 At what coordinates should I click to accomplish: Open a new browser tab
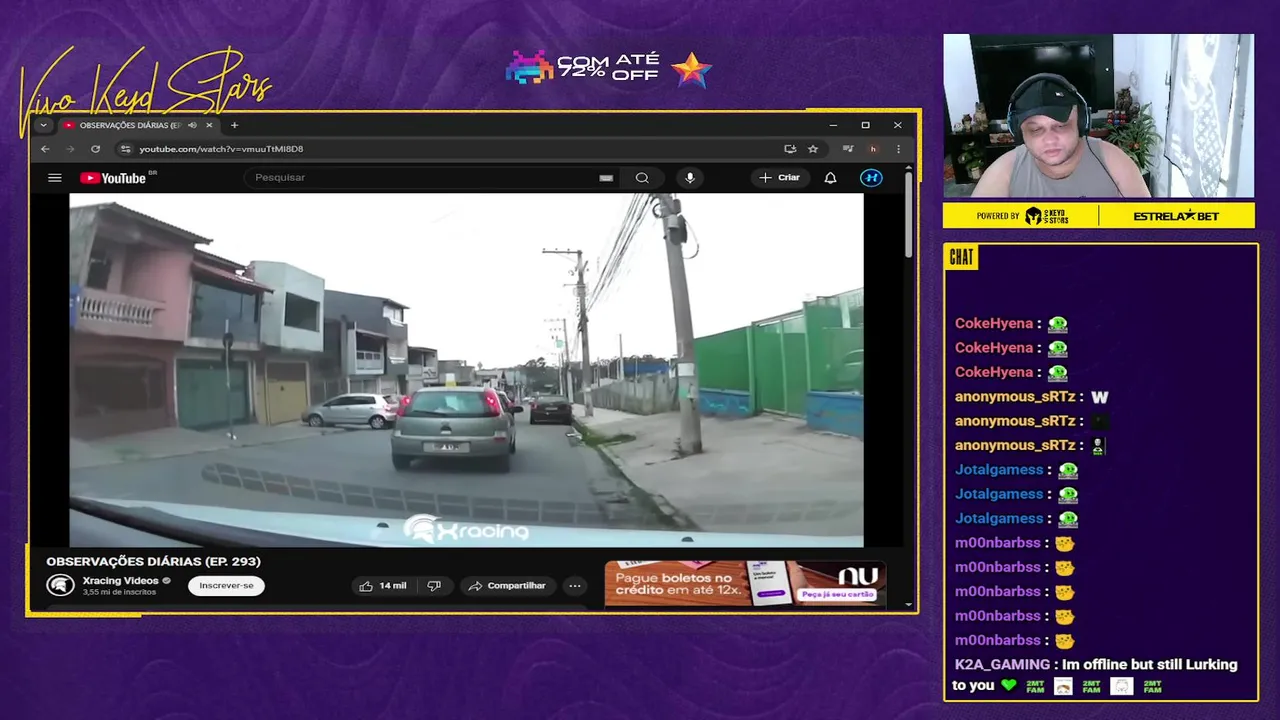234,125
